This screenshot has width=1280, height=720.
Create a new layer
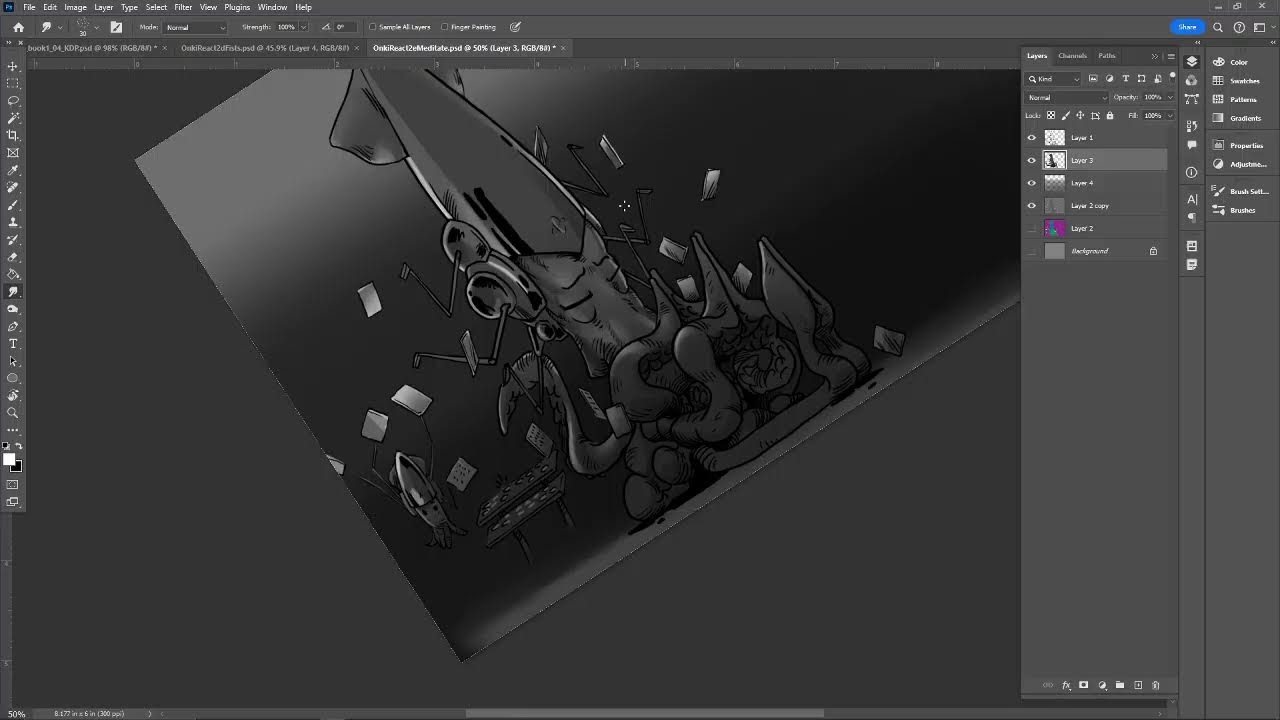(x=1138, y=685)
